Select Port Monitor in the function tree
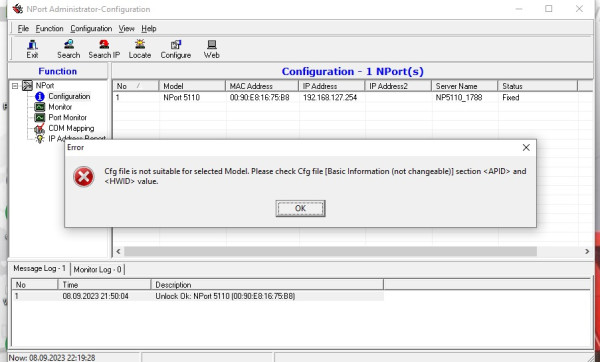The height and width of the screenshot is (362, 600). pos(67,117)
